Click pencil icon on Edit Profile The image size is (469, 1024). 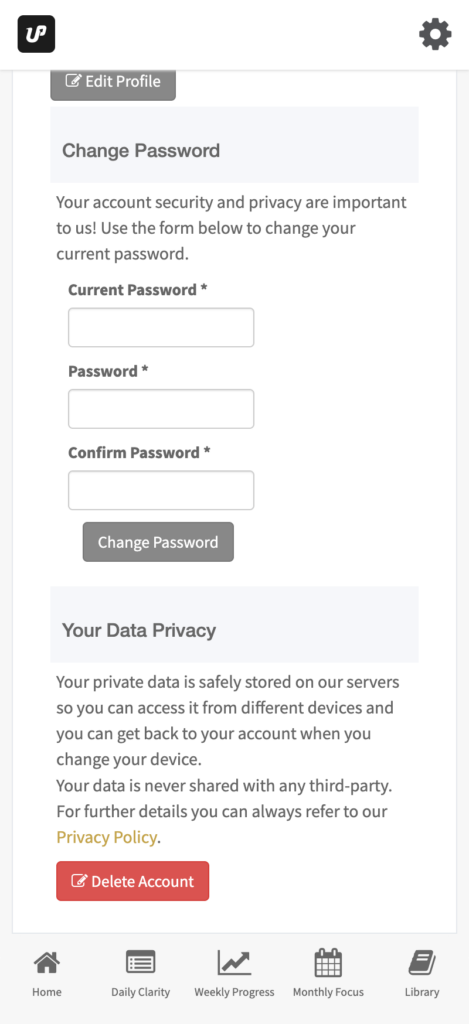point(74,82)
